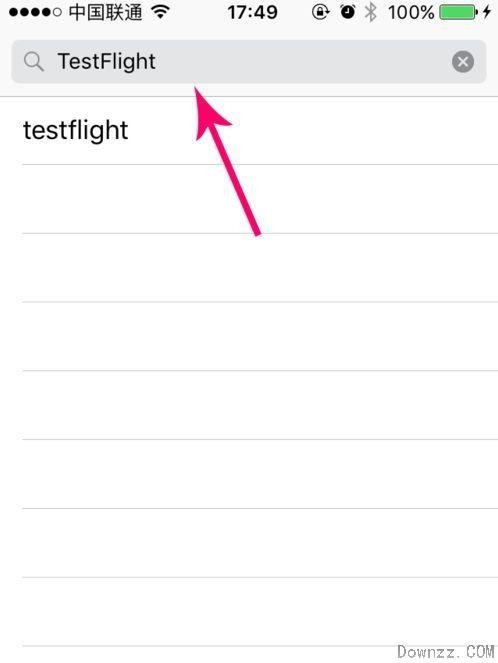Tap the charging lightning bolt icon
This screenshot has height=663, width=498.
coord(487,12)
